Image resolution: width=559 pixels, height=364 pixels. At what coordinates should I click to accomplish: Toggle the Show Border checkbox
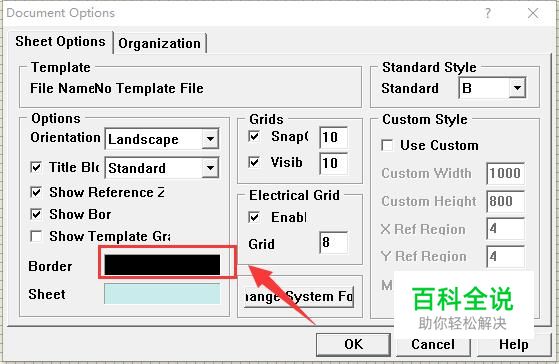click(x=36, y=214)
